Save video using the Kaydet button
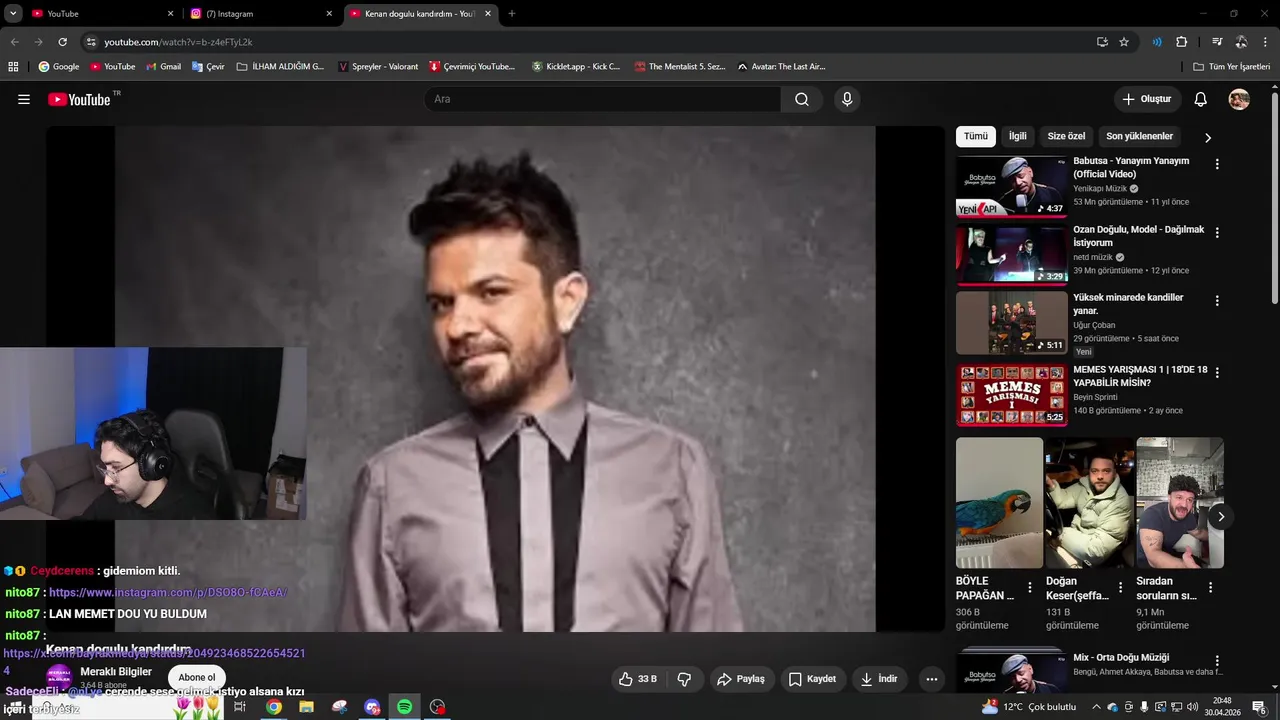This screenshot has width=1280, height=720. pos(812,679)
